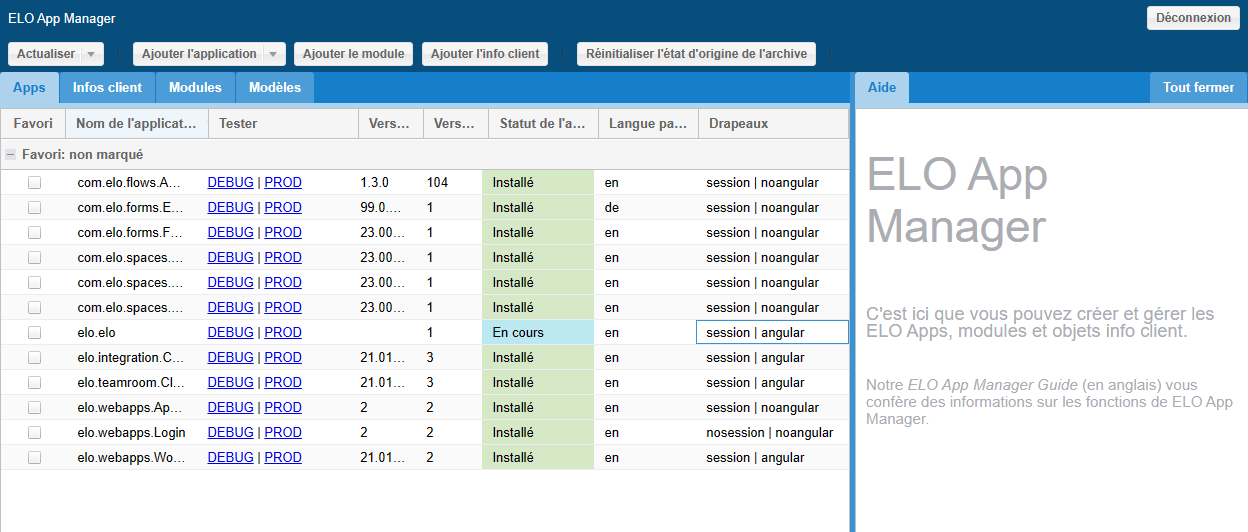
Task: Click Ajouter l'info client
Action: click(x=485, y=54)
